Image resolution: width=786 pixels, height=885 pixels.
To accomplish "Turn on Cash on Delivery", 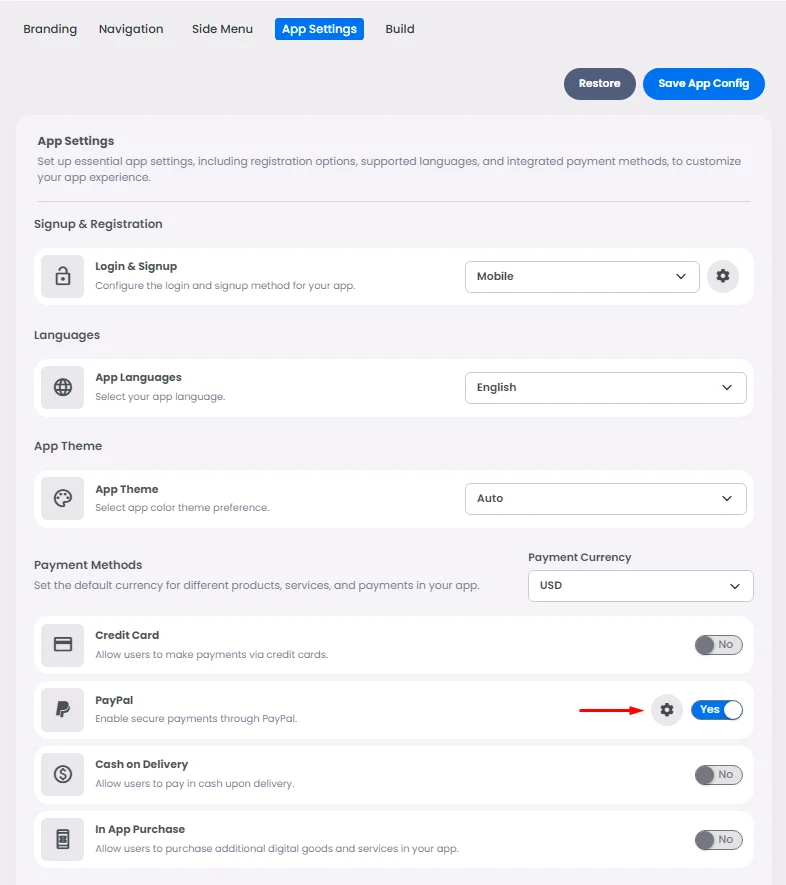I will [718, 774].
